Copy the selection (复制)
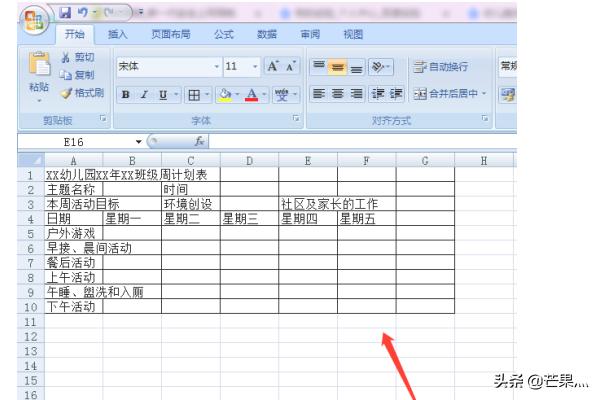Viewport: 600px width, 400px height. (77, 75)
